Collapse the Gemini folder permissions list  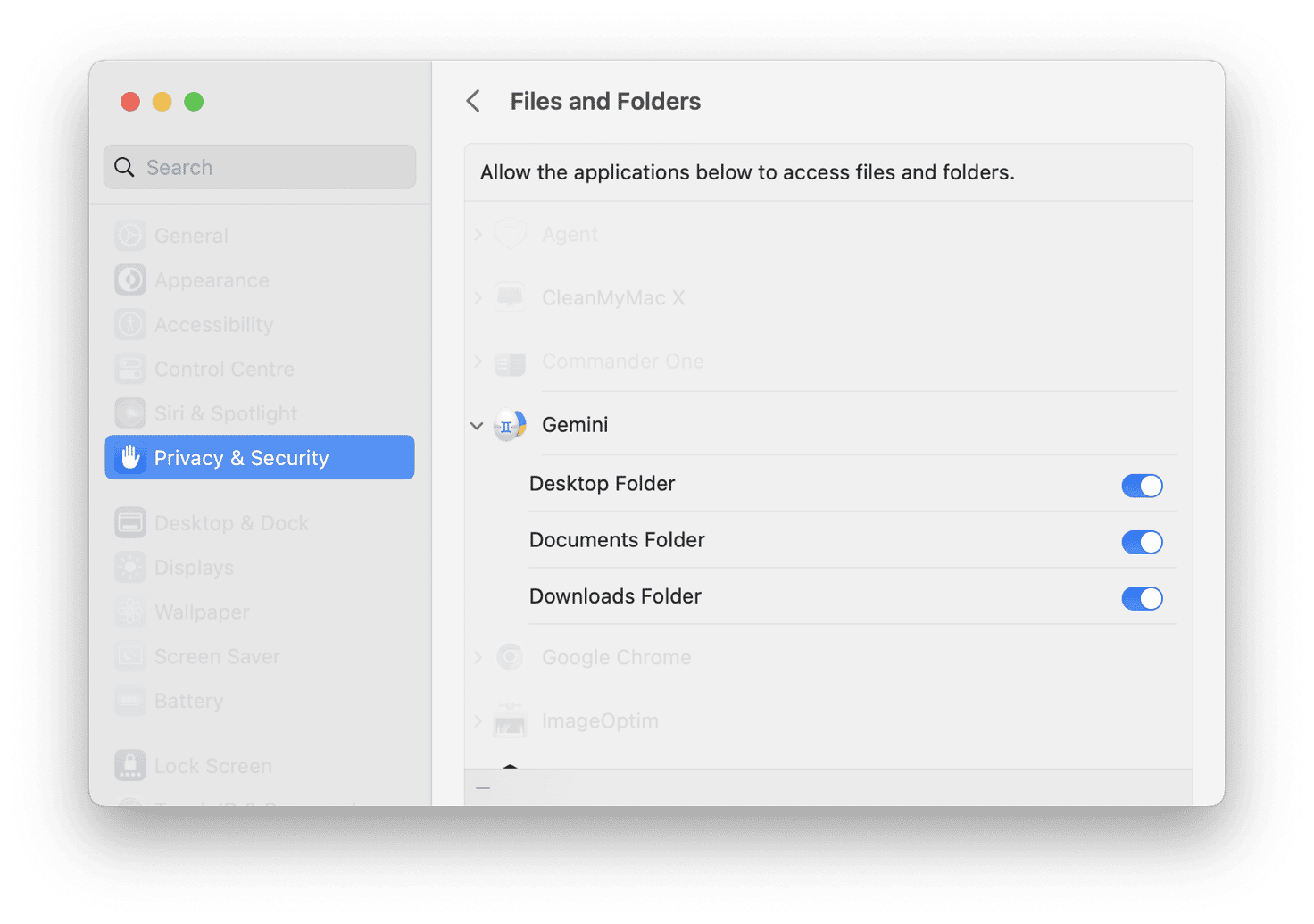pyautogui.click(x=477, y=426)
